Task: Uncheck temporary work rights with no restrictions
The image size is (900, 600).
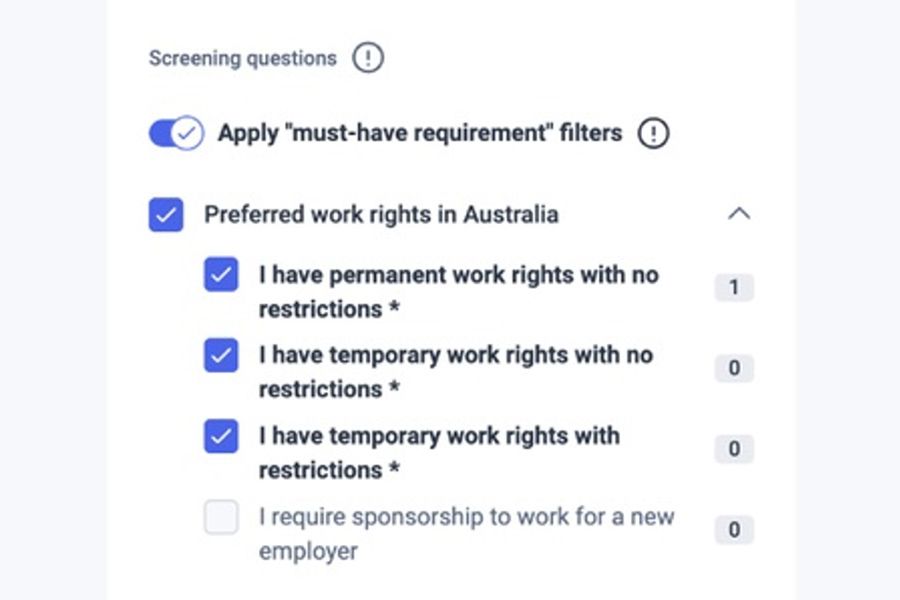Action: pos(221,355)
